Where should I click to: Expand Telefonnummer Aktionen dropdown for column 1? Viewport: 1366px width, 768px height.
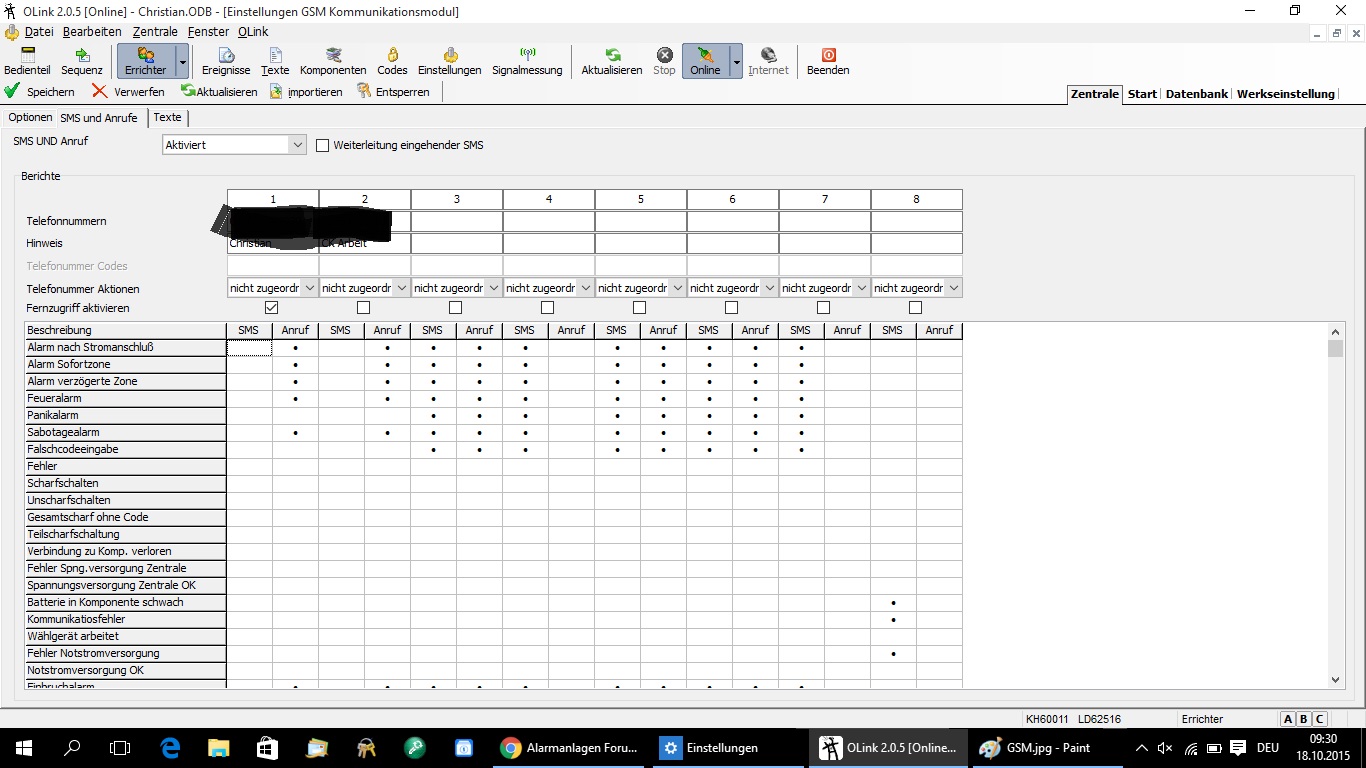coord(309,288)
